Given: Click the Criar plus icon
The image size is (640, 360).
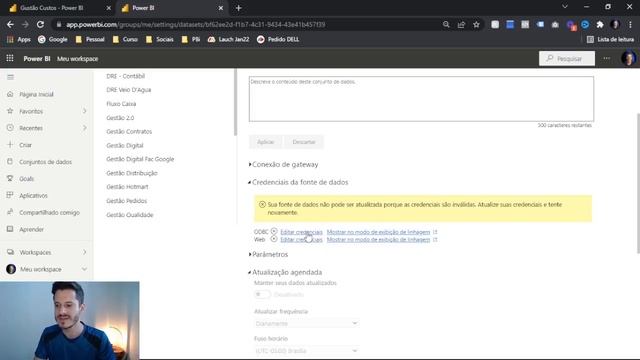Looking at the screenshot, I should coord(10,145).
